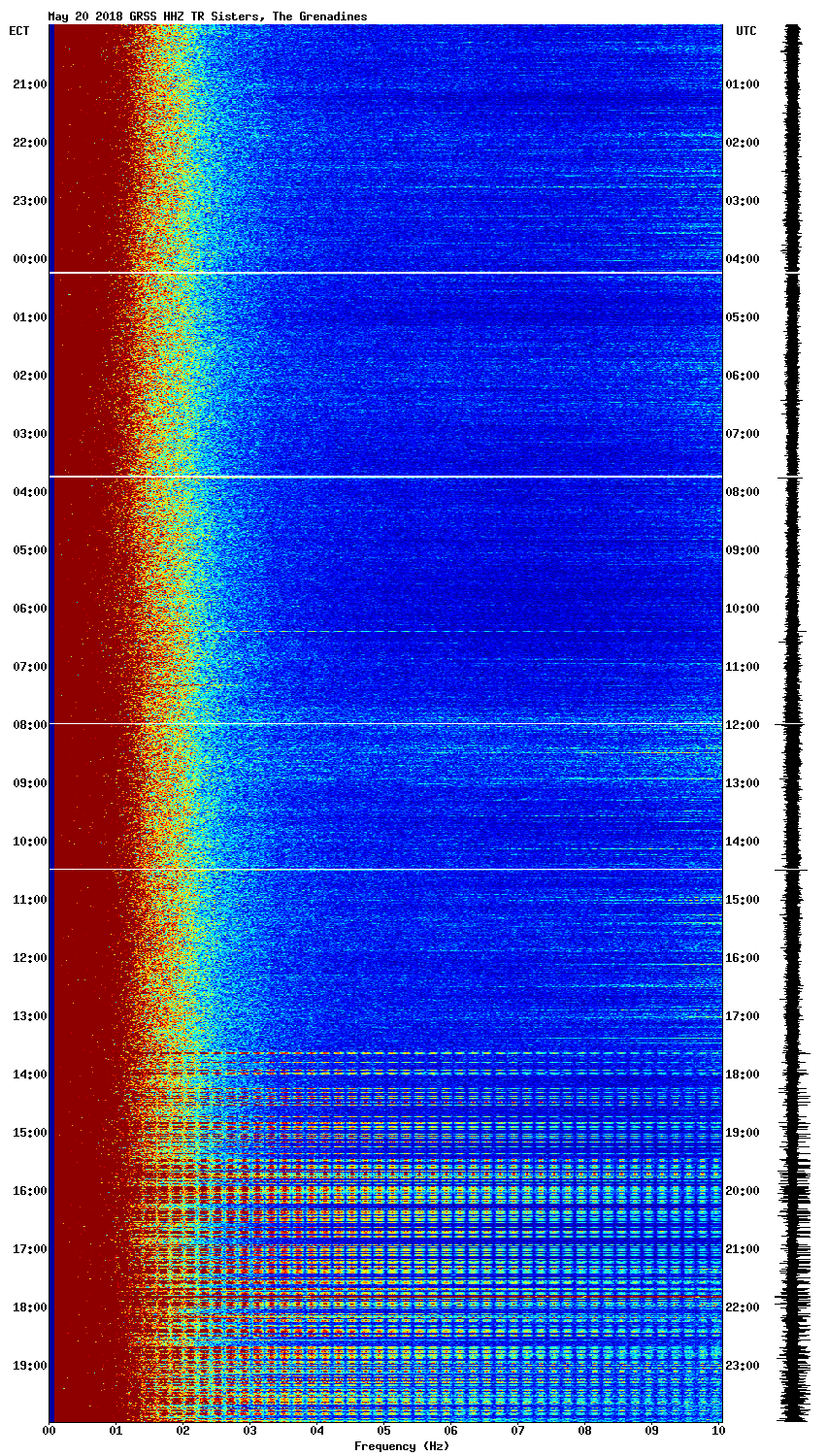Click the 11:00 label on the ECT axis
This screenshot has width=827, height=1456.
click(x=29, y=900)
